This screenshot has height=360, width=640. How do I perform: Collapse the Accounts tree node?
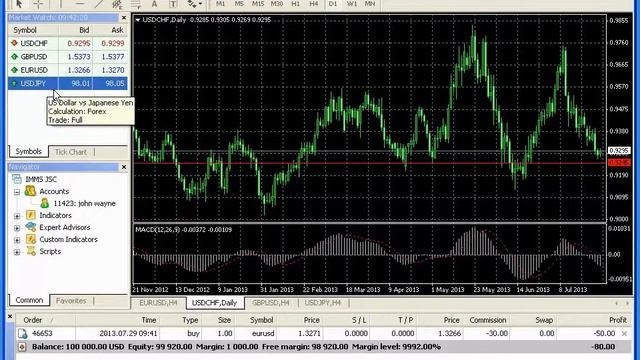pyautogui.click(x=17, y=192)
